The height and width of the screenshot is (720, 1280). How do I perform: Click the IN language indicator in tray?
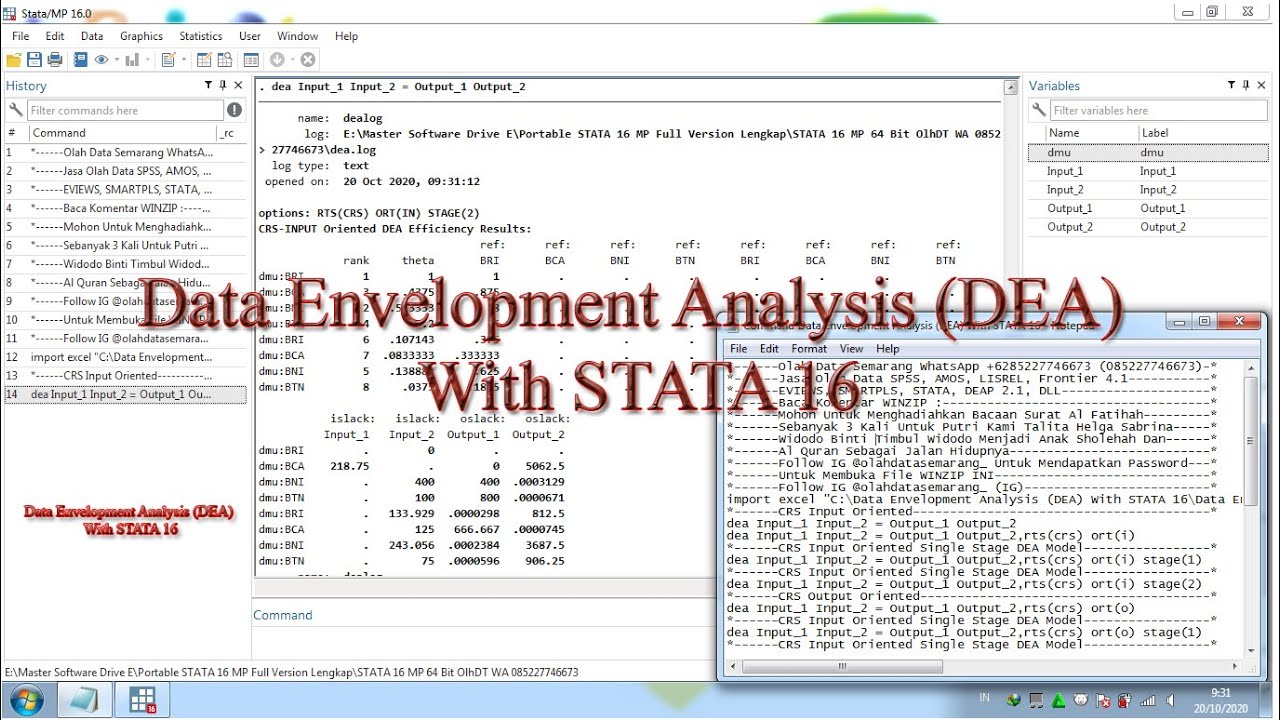[984, 697]
